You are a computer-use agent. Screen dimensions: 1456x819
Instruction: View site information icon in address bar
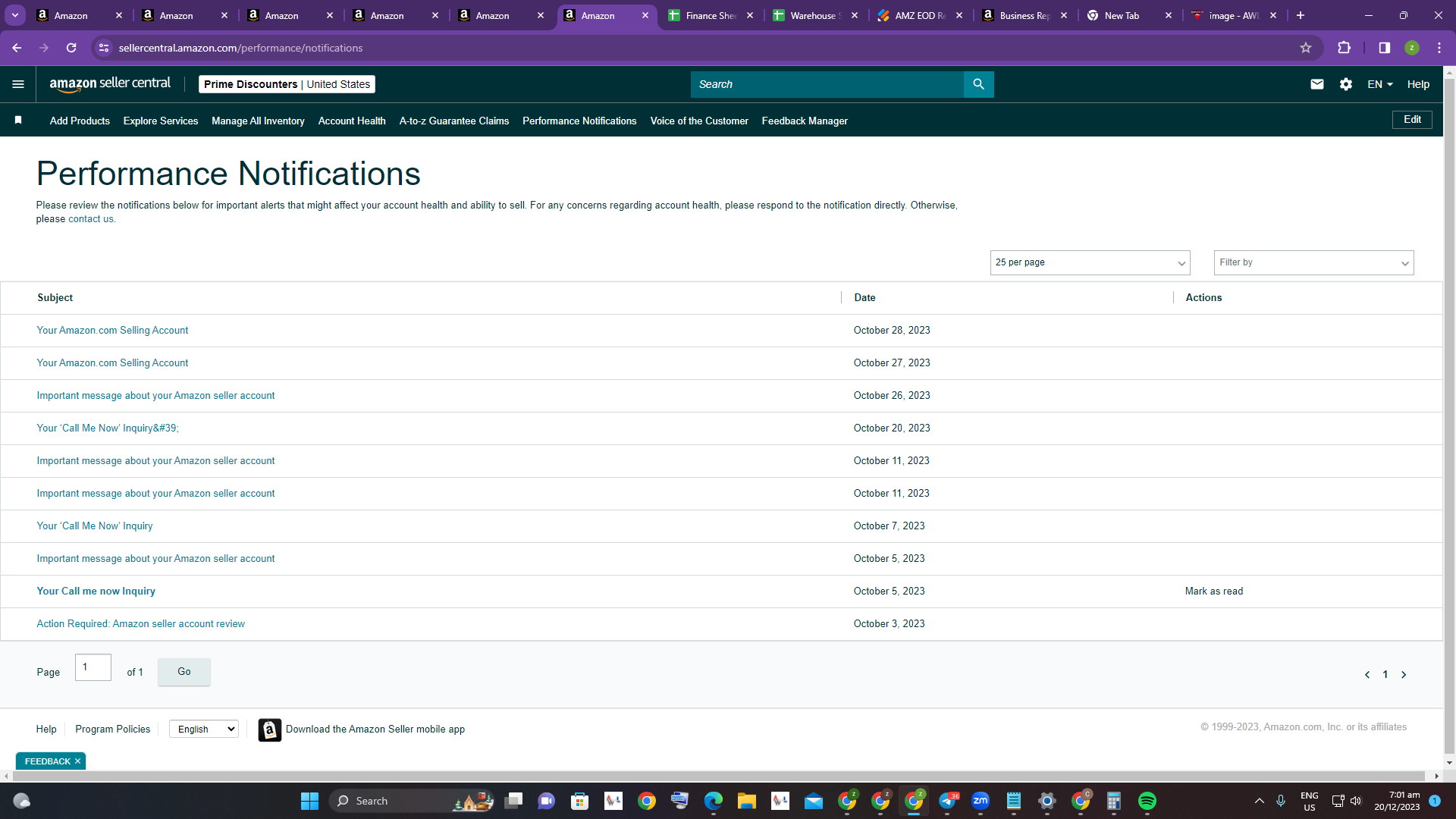click(x=104, y=48)
